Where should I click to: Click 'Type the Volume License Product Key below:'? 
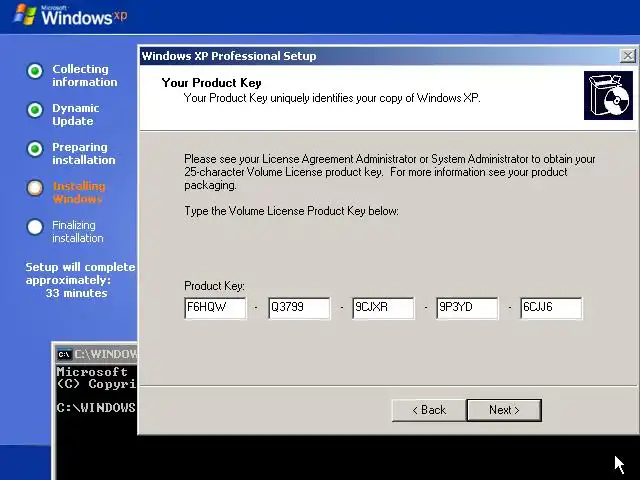pyautogui.click(x=291, y=211)
